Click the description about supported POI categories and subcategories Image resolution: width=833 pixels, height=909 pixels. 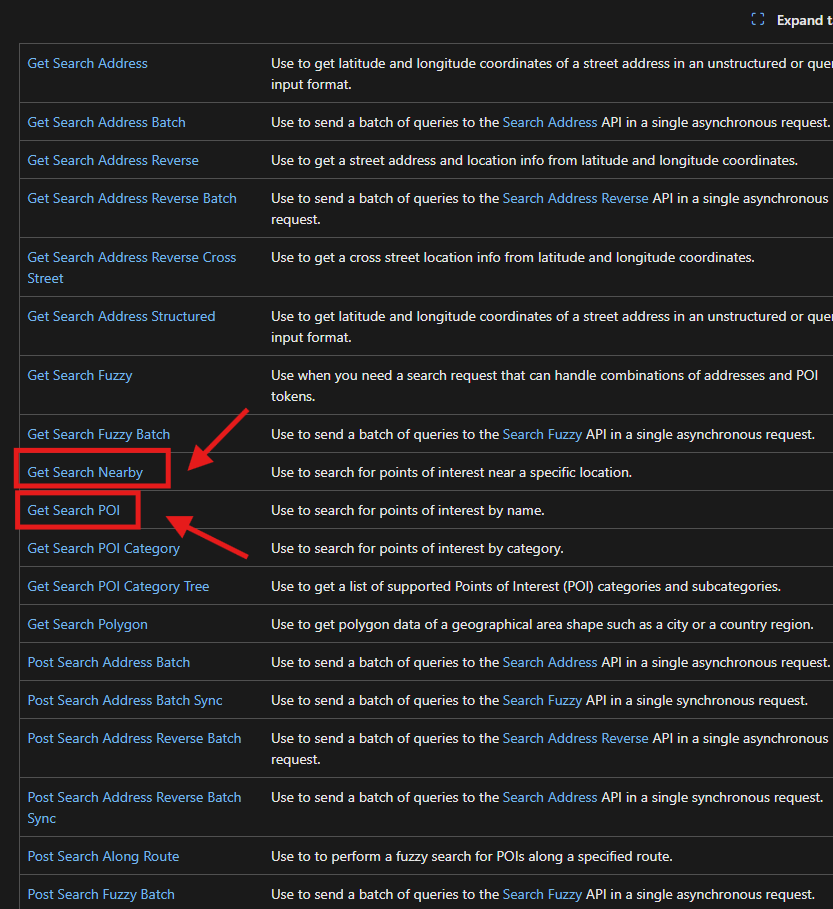(526, 586)
